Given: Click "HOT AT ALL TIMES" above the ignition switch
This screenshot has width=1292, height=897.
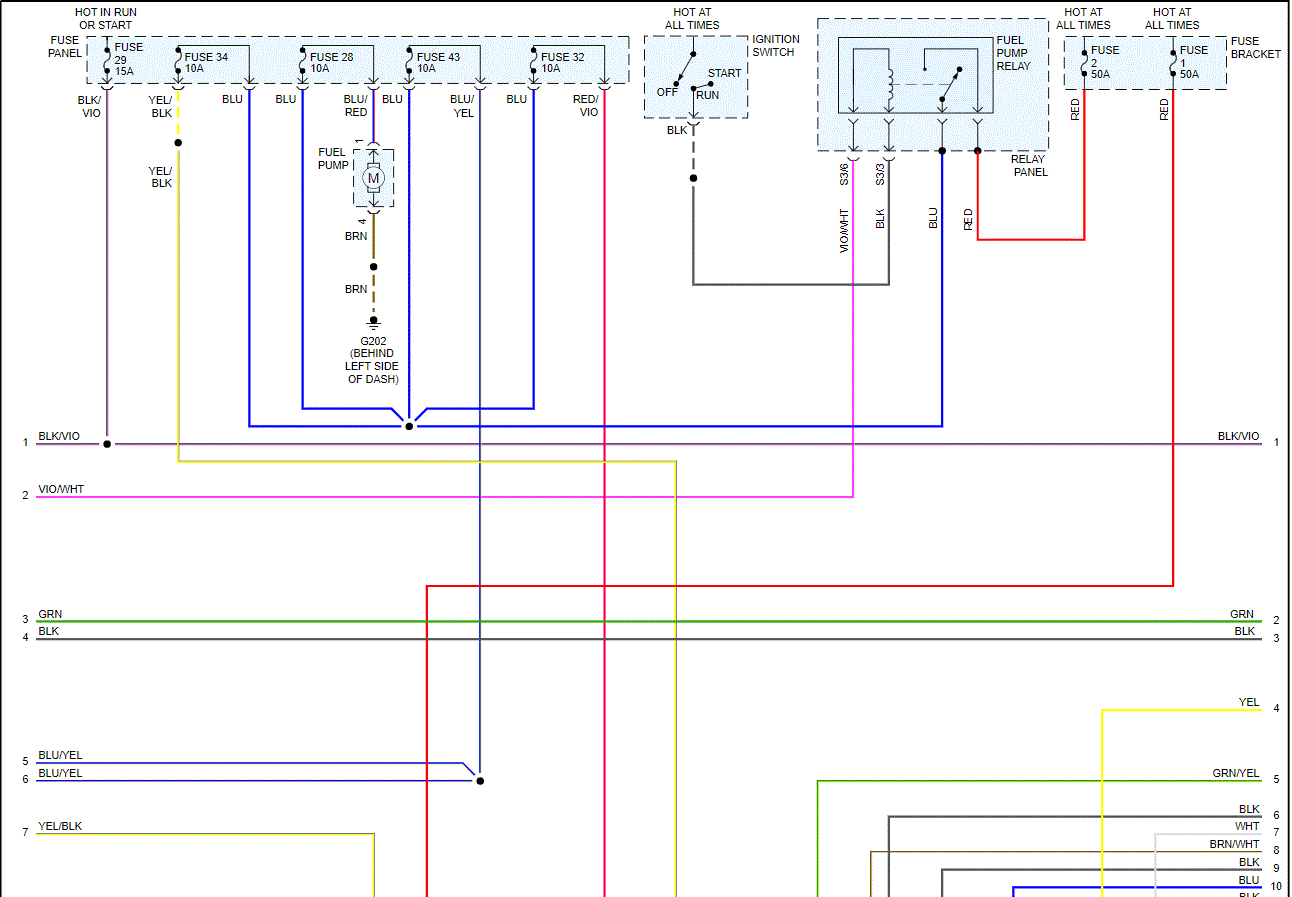Looking at the screenshot, I should 692,19.
